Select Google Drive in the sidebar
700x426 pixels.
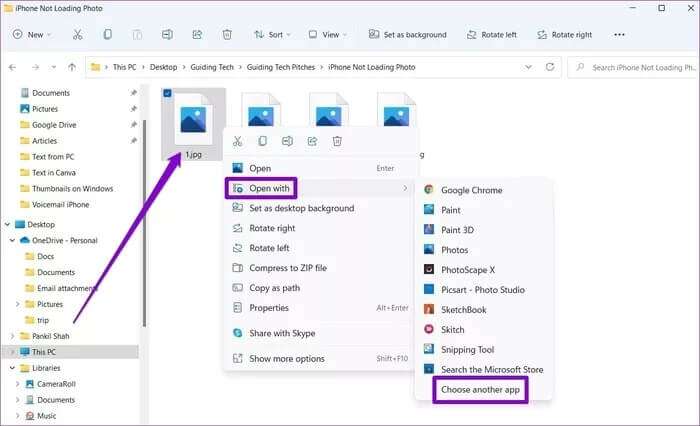(x=54, y=125)
